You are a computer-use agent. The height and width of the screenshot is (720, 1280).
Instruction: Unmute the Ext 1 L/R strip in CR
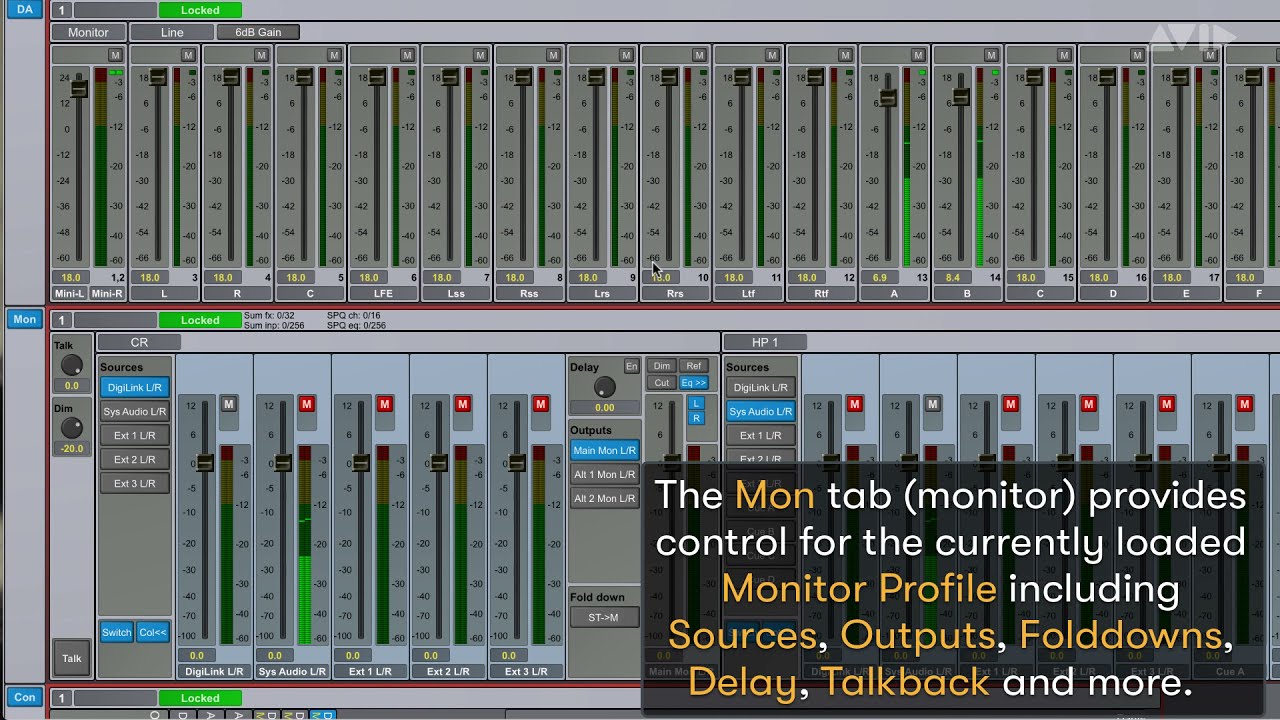click(385, 404)
